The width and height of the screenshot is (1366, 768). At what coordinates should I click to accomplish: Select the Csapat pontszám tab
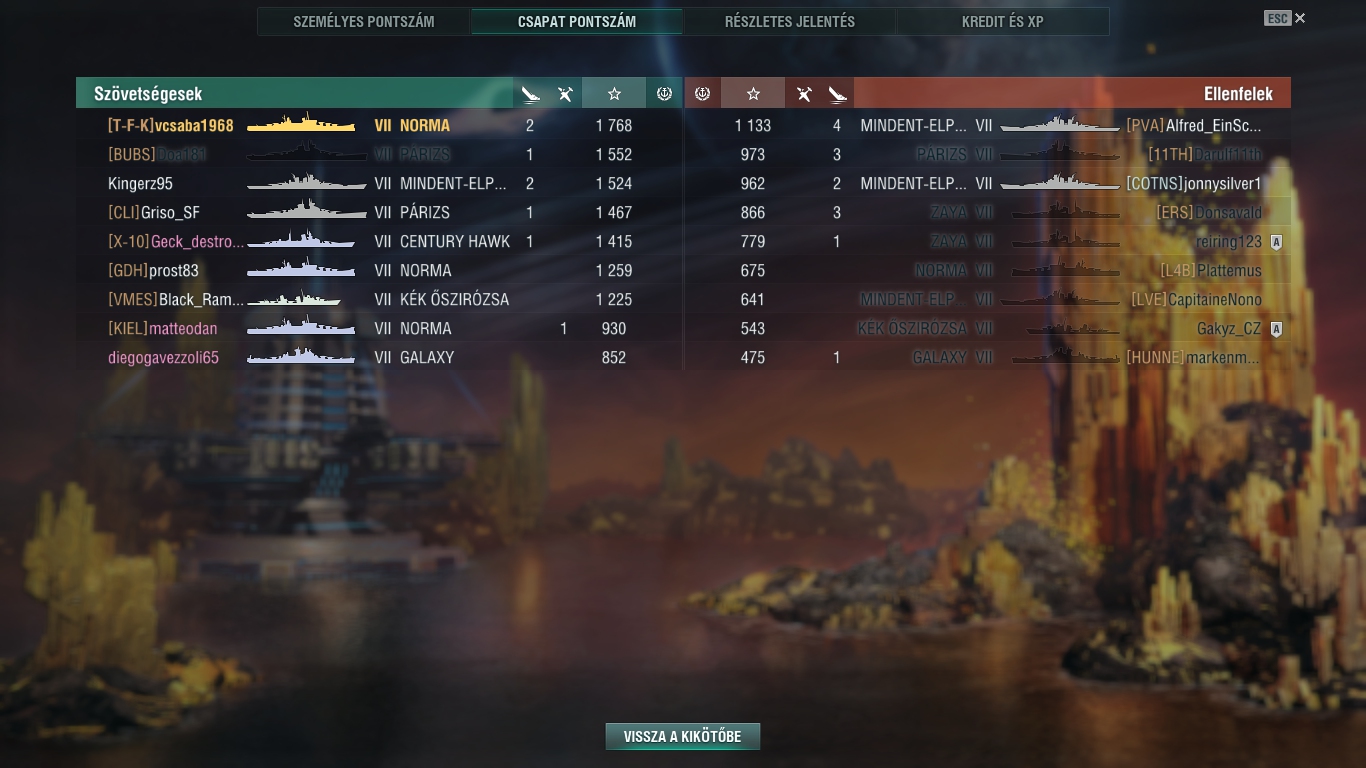[x=577, y=21]
